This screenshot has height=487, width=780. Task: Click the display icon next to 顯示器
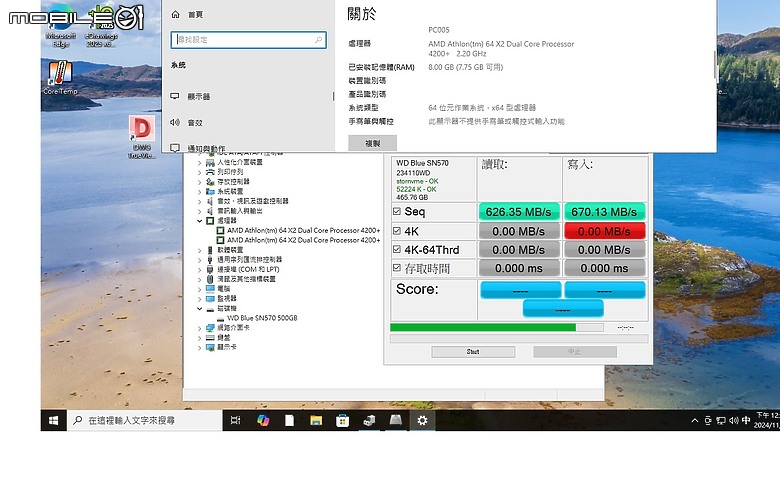pyautogui.click(x=175, y=96)
